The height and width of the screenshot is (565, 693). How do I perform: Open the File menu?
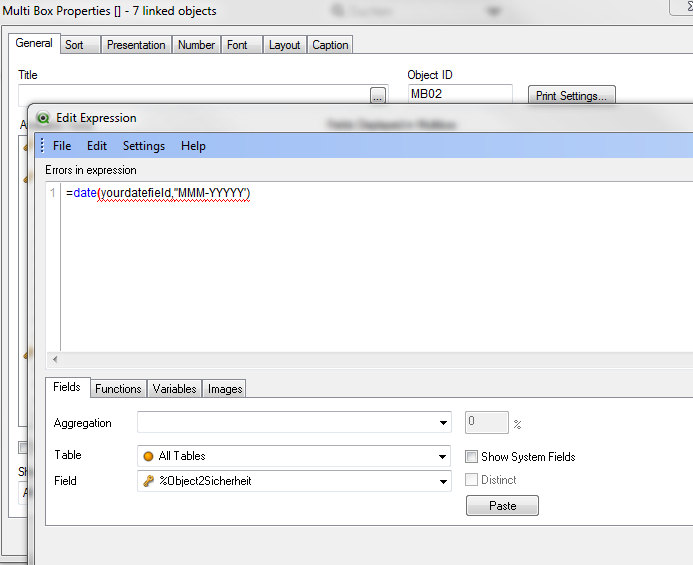pyautogui.click(x=62, y=146)
